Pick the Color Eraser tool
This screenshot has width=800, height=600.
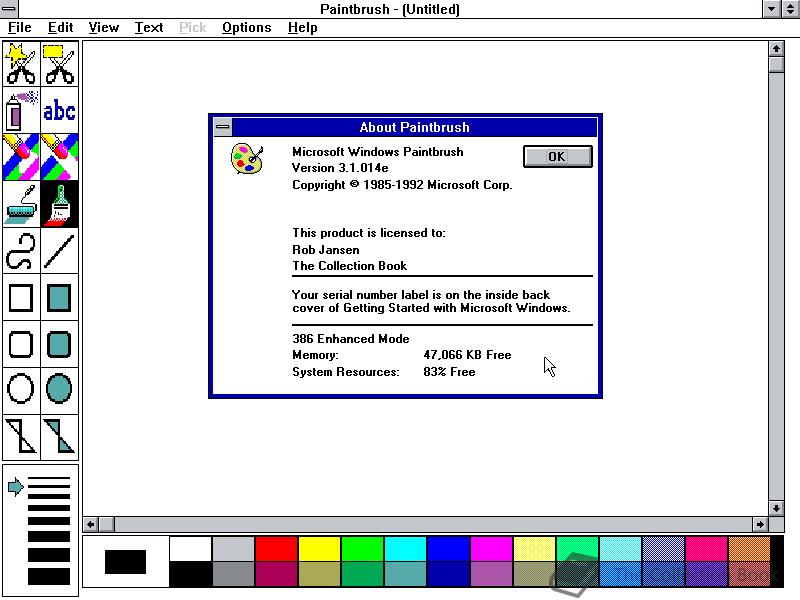(x=21, y=157)
